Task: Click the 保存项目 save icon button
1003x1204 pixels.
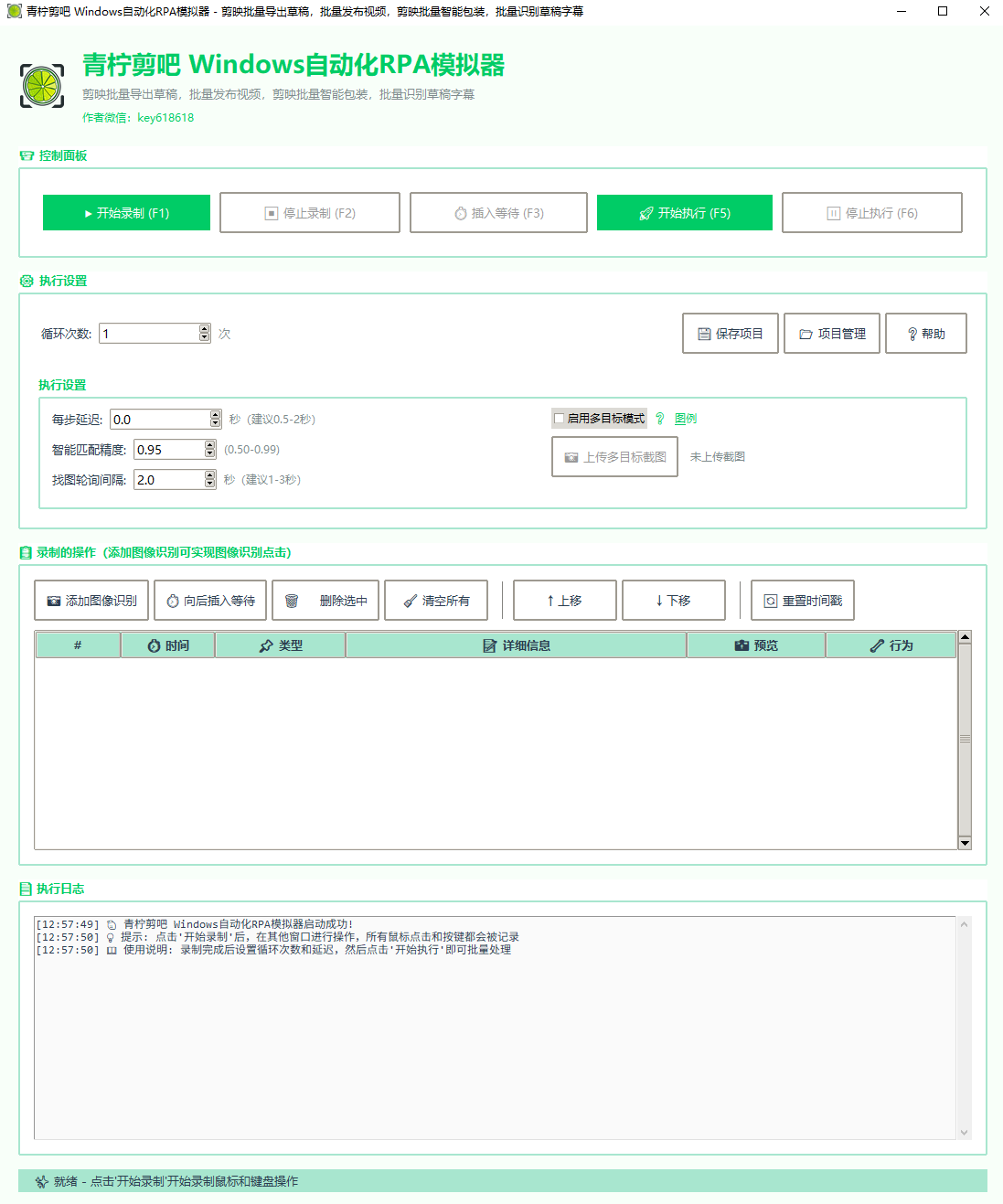Action: [x=730, y=334]
